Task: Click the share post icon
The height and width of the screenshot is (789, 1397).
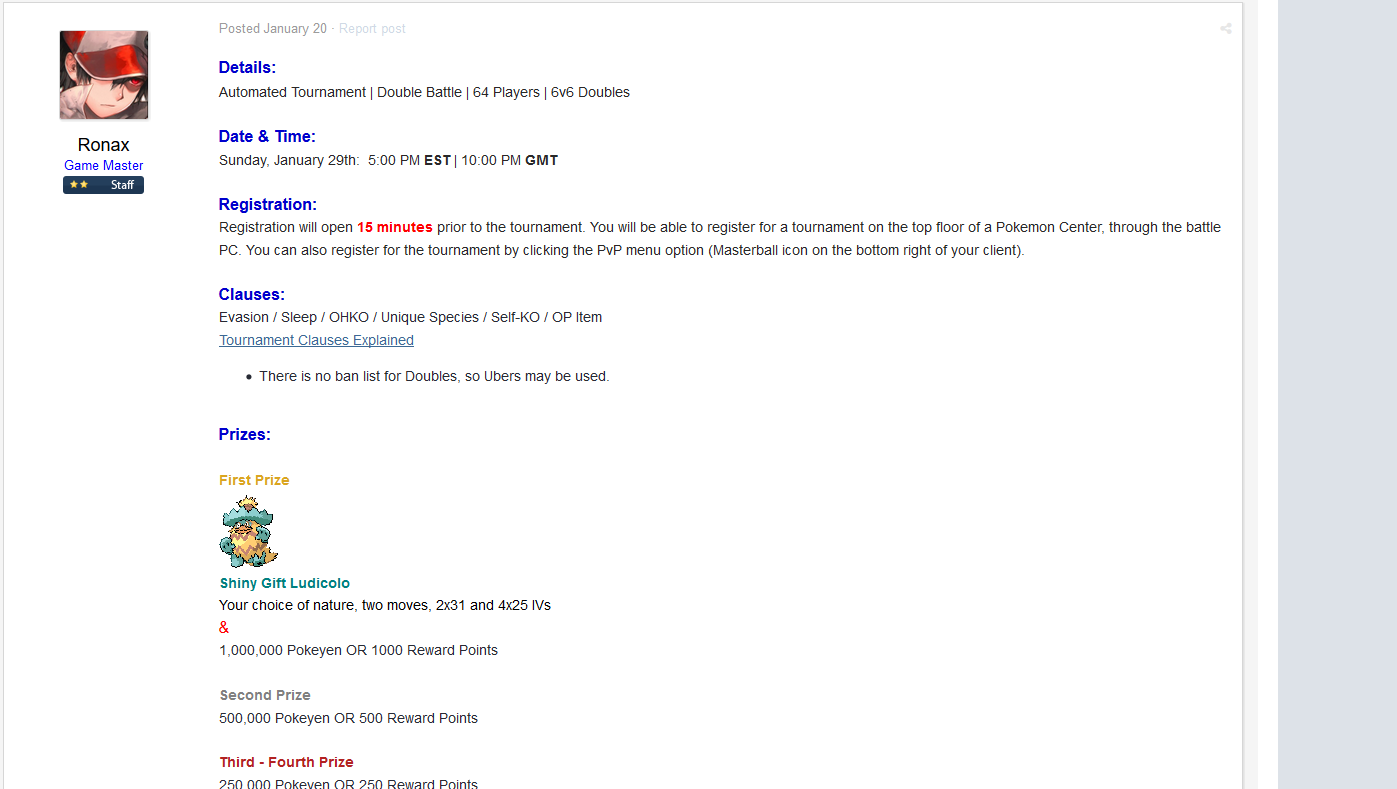Action: coord(1225,29)
